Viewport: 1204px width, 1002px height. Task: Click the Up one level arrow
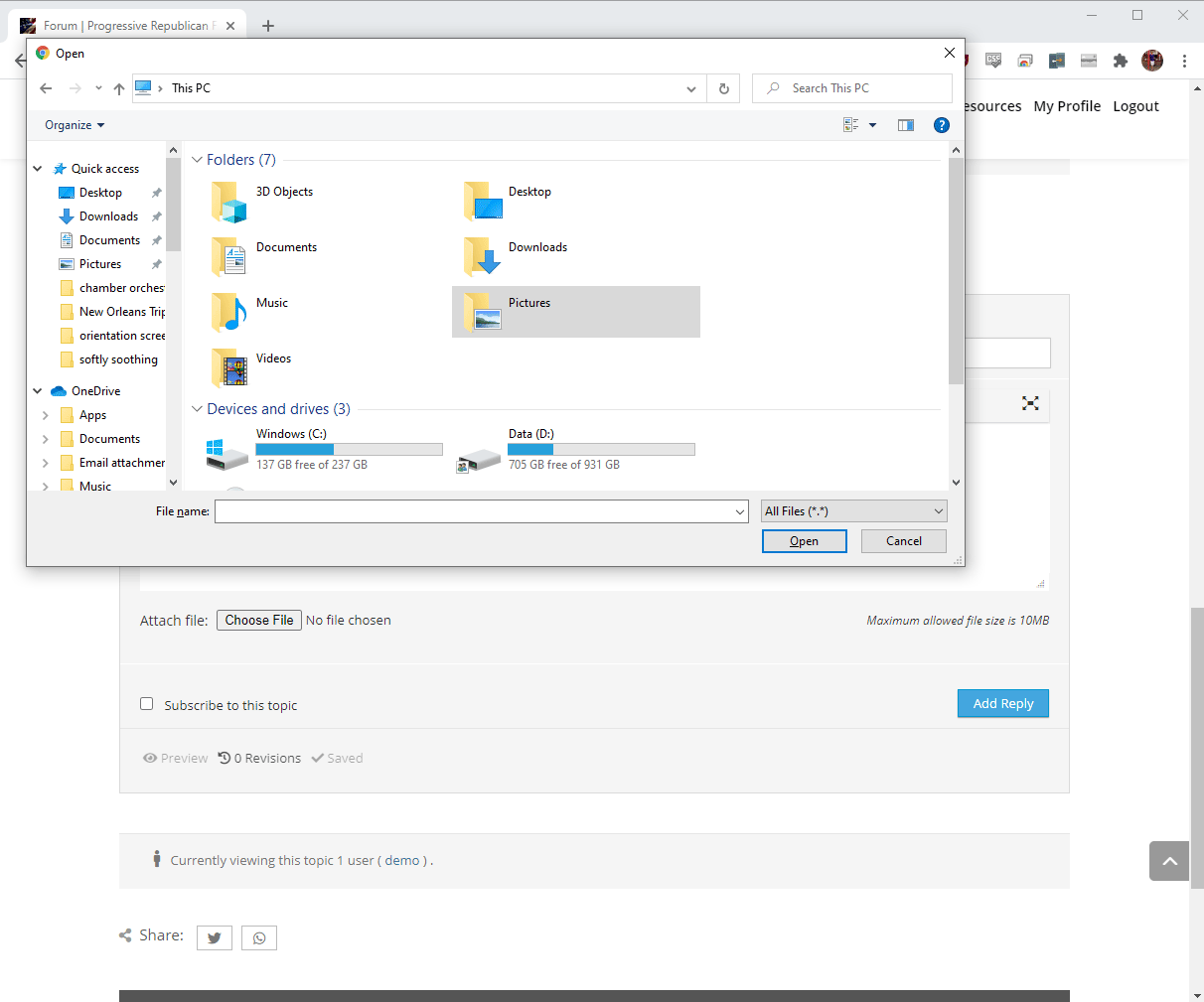click(x=119, y=88)
